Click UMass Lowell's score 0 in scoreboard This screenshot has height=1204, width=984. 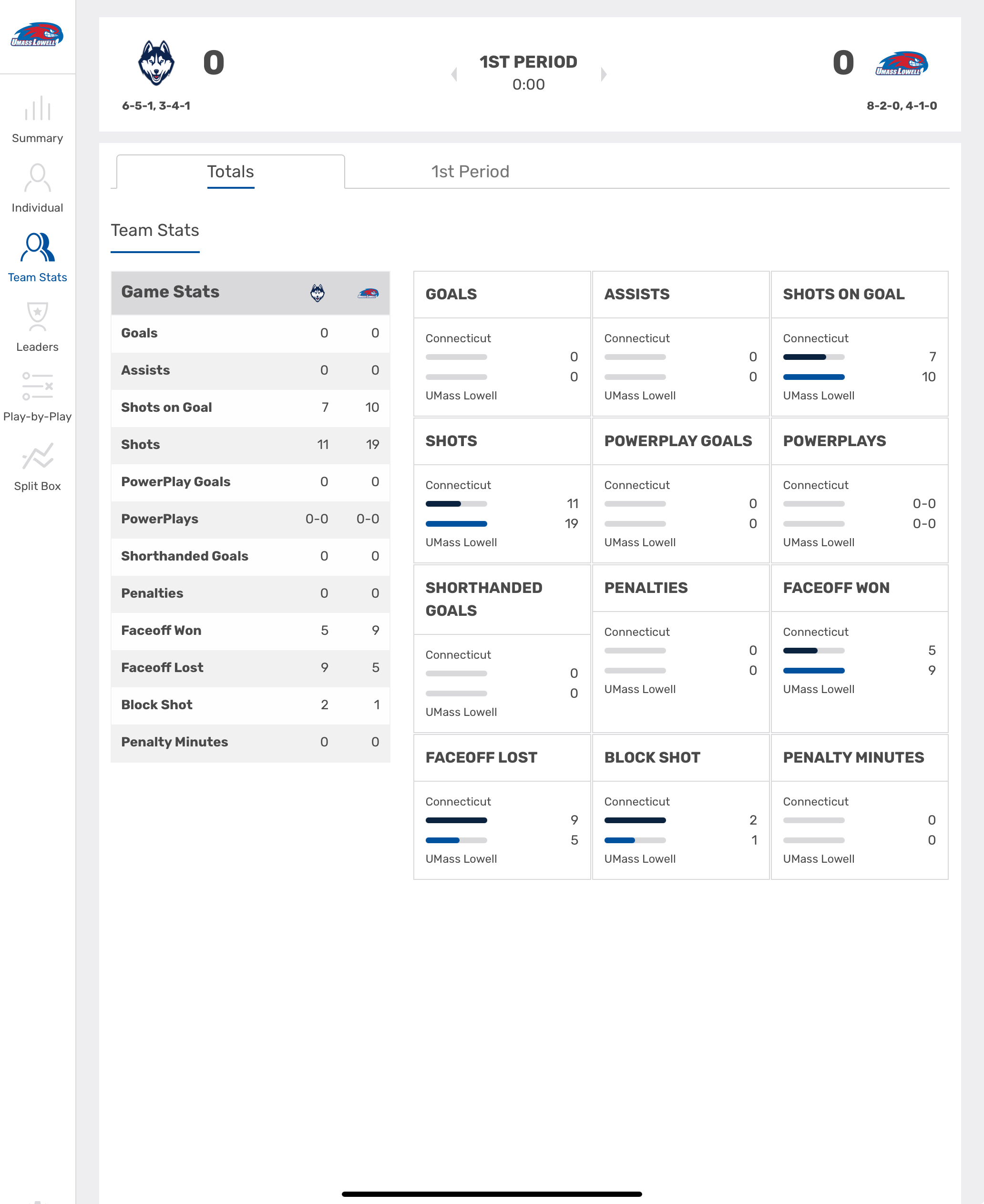[843, 63]
